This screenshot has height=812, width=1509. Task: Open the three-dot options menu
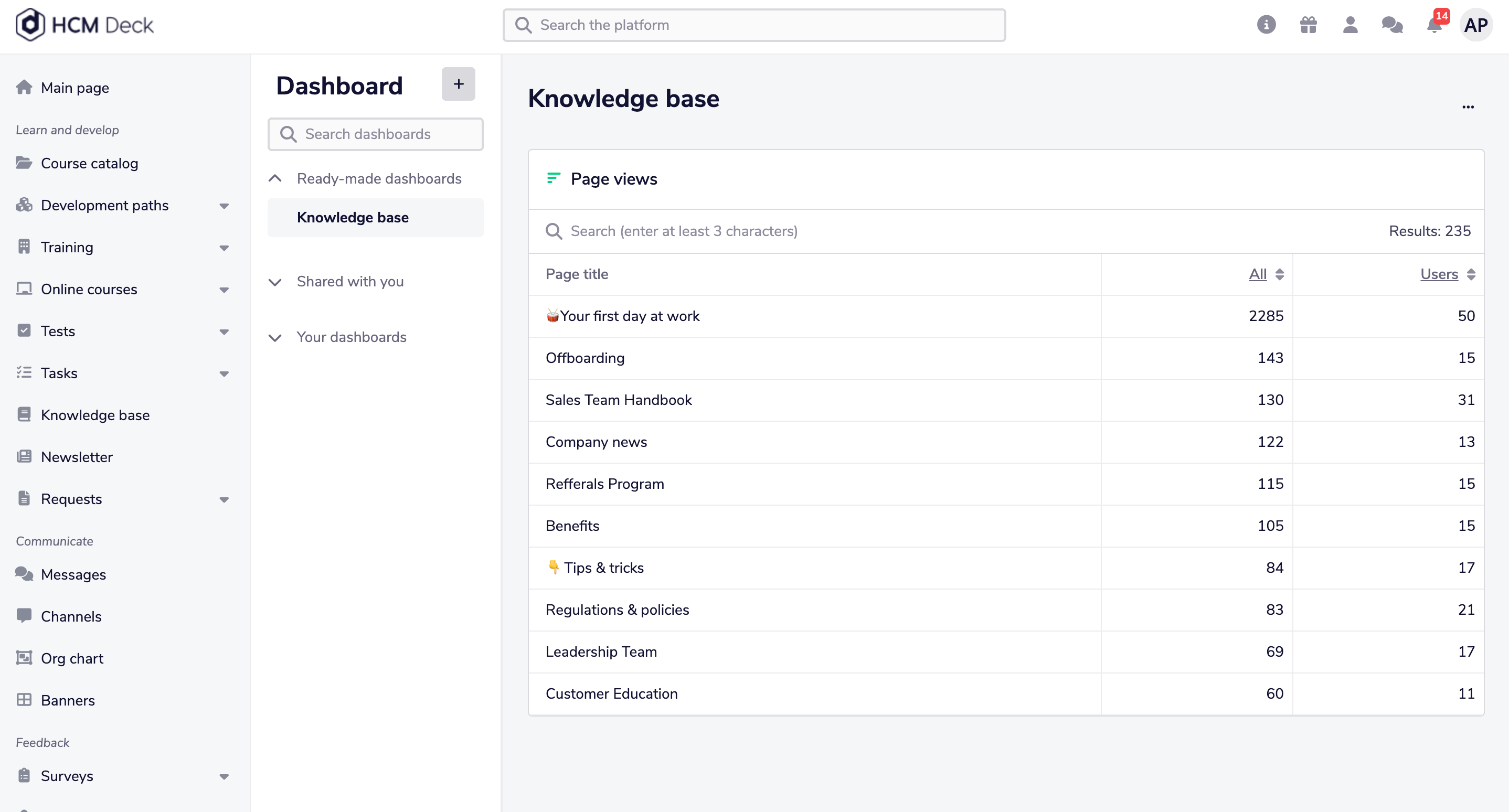pyautogui.click(x=1468, y=106)
